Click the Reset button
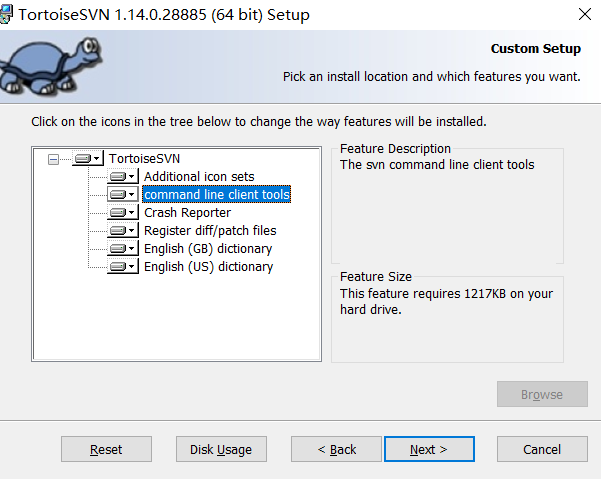Image resolution: width=601 pixels, height=479 pixels. point(106,449)
